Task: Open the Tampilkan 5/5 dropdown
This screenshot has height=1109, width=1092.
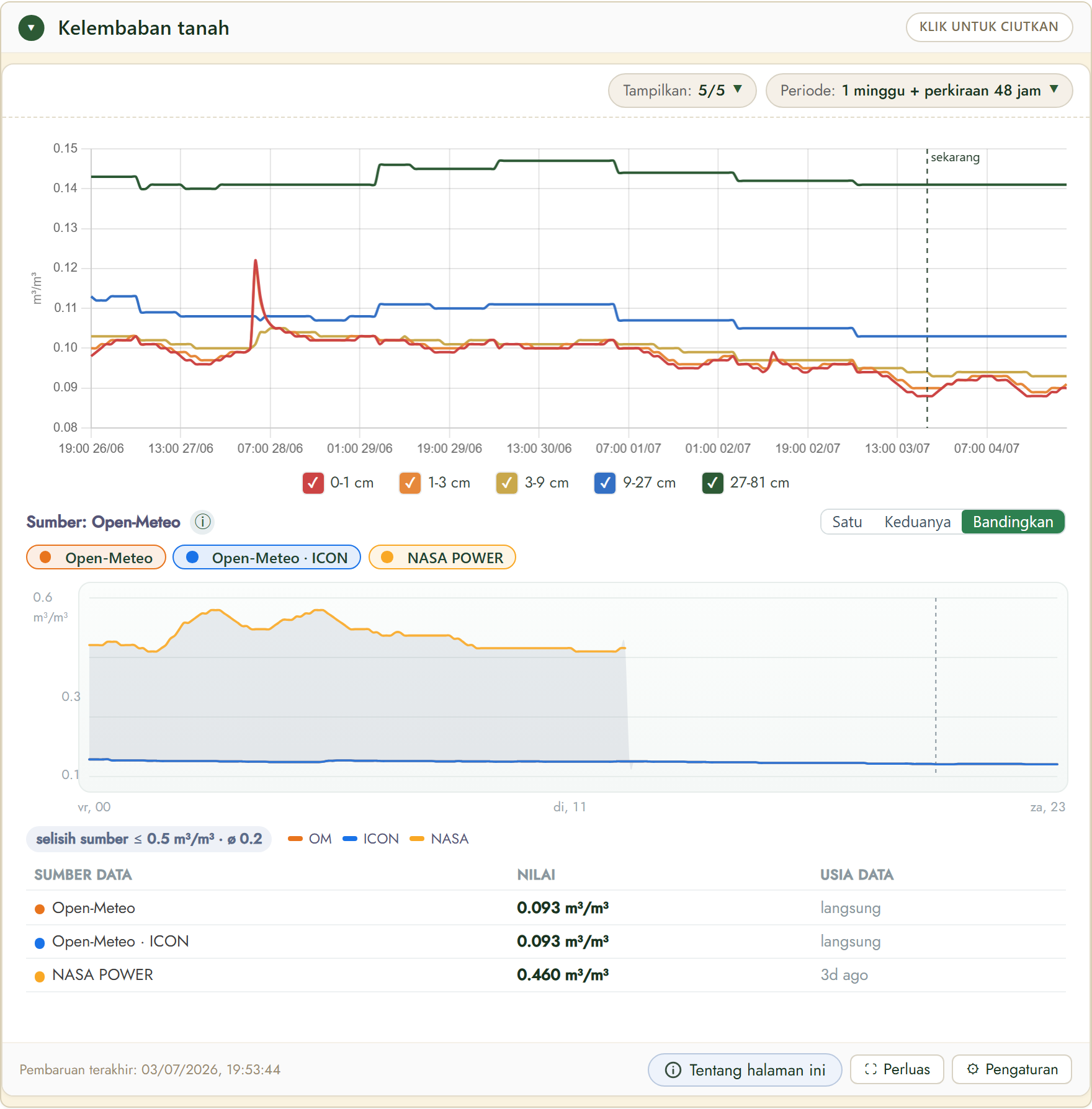Action: tap(682, 91)
